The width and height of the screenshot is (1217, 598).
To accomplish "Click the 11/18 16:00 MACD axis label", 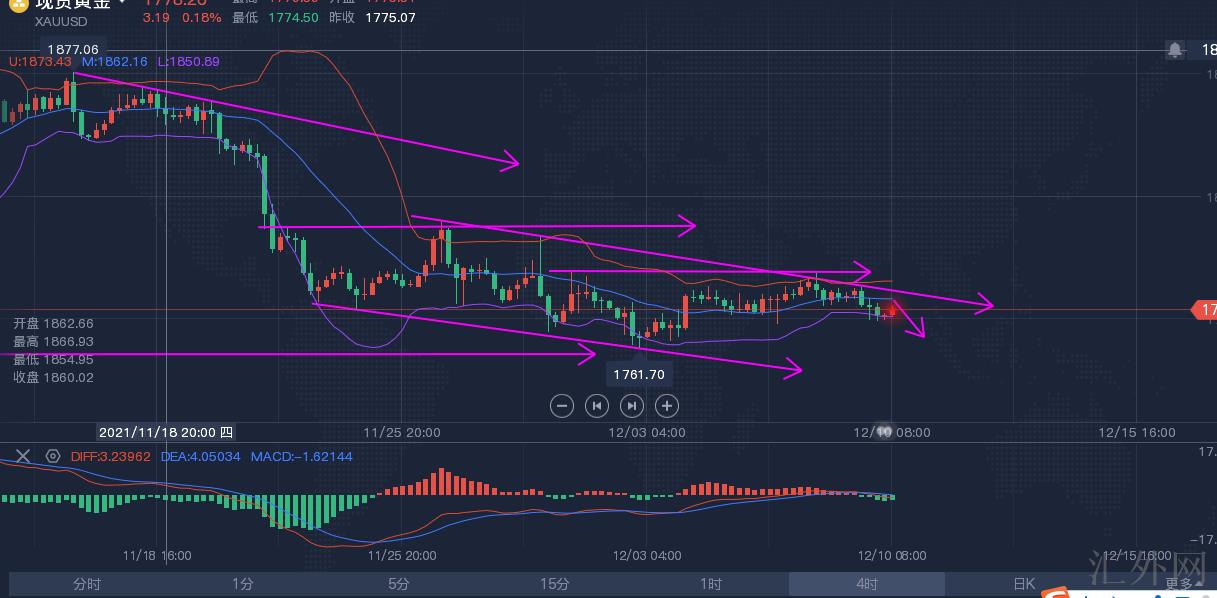I will tap(157, 555).
